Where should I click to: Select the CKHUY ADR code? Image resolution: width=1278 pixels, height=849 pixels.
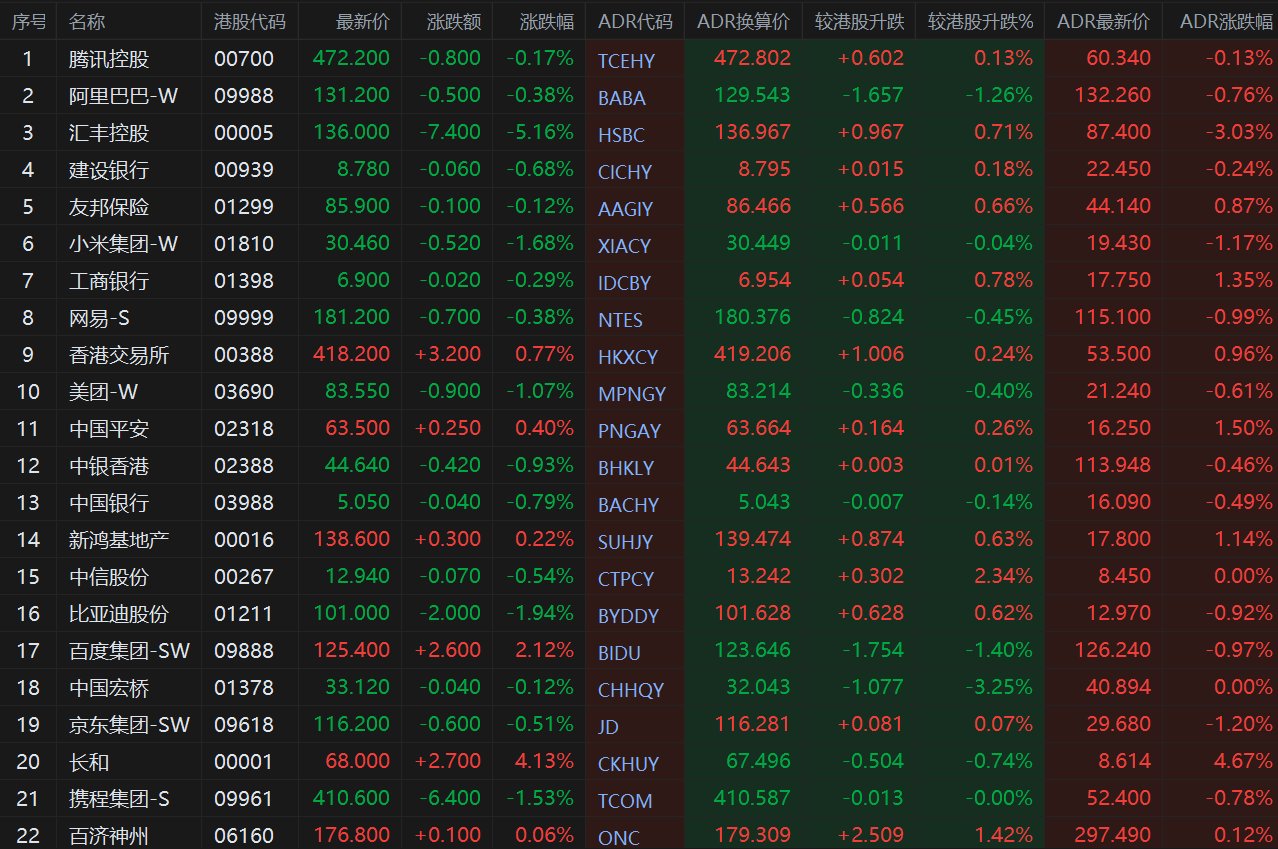point(628,764)
